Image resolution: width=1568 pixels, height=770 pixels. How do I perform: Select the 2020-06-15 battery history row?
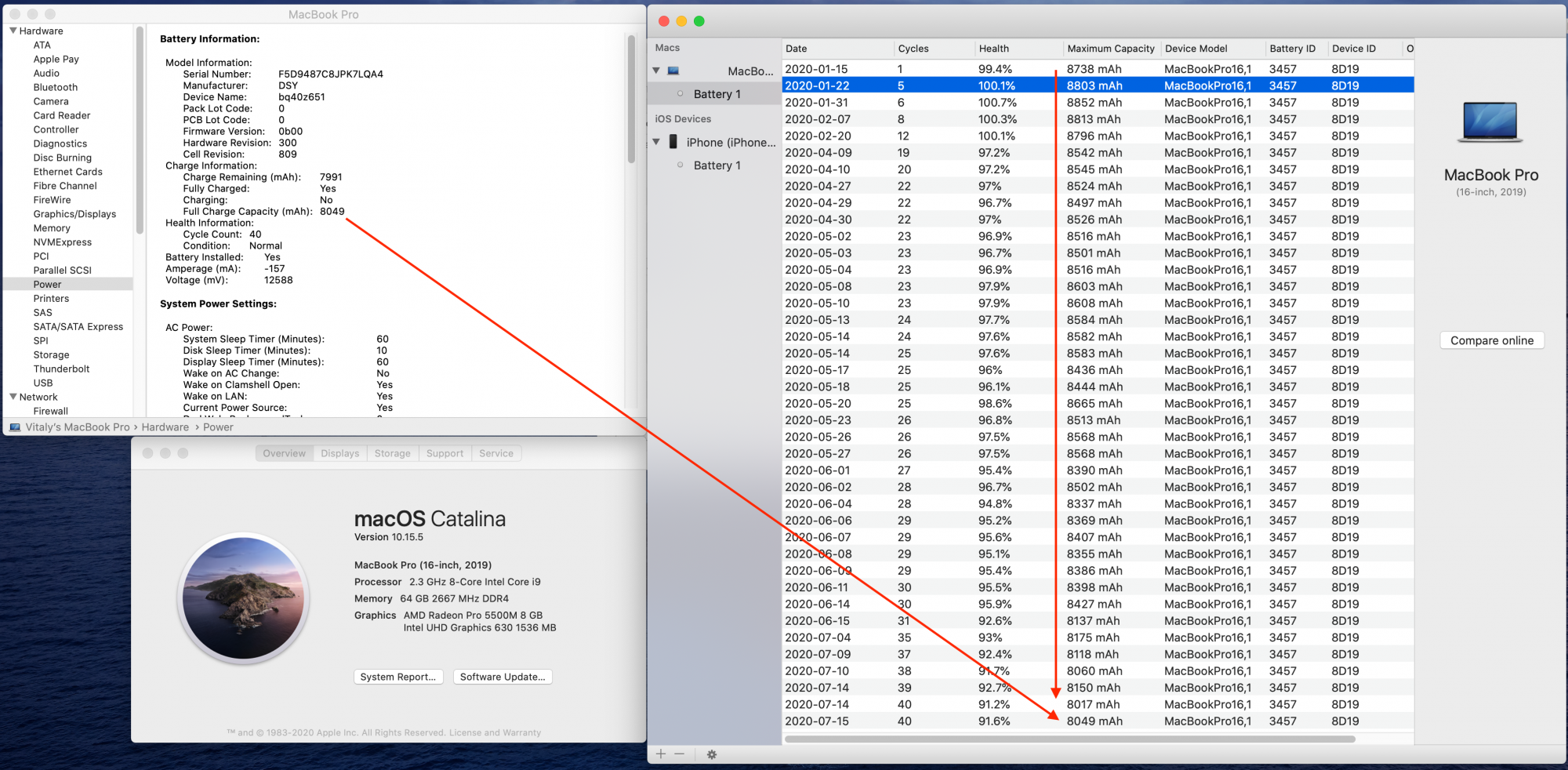click(x=1098, y=621)
